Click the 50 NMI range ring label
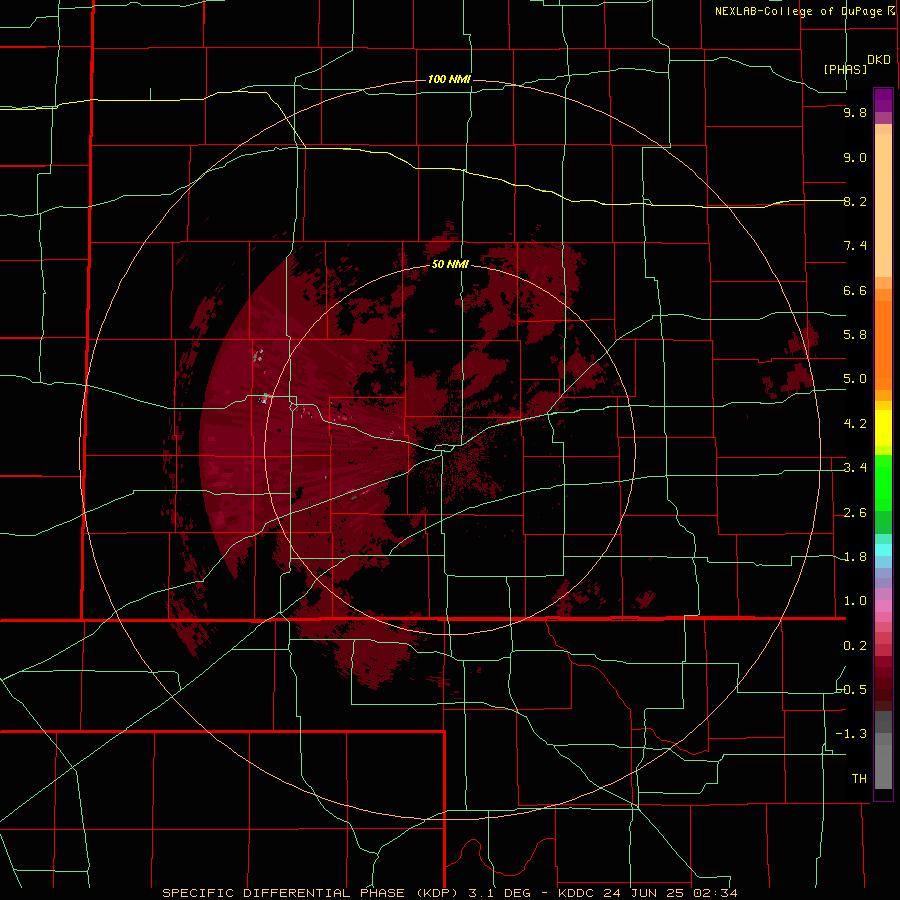This screenshot has width=900, height=900. (451, 264)
